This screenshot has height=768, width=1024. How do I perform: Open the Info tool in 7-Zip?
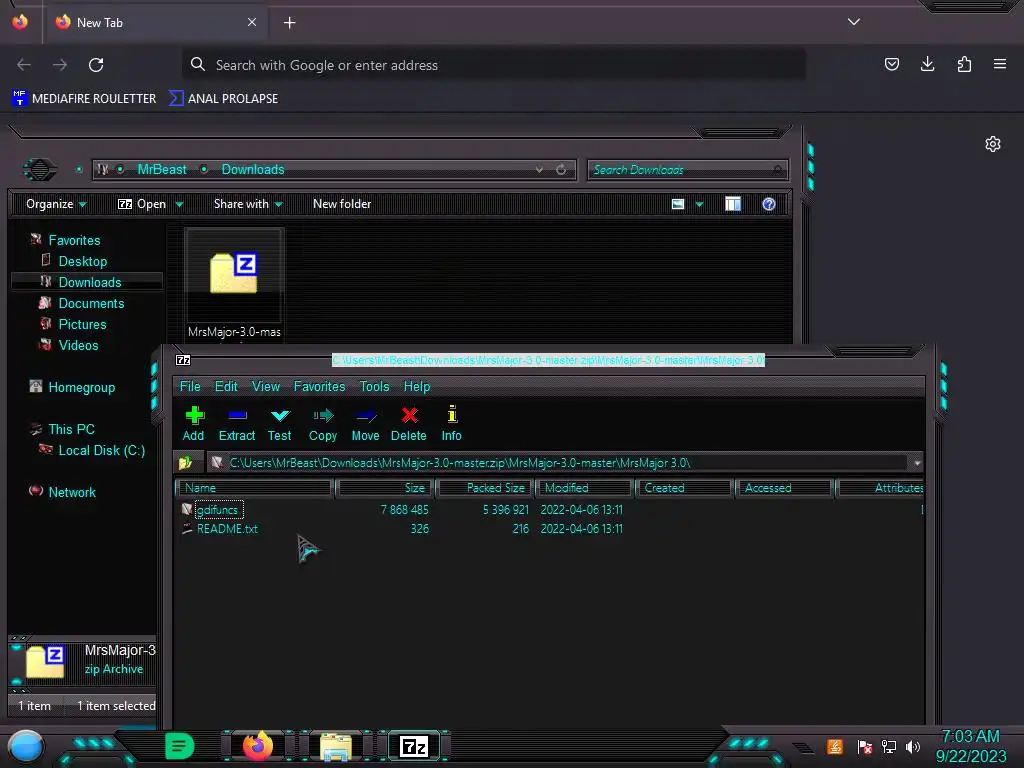point(451,424)
